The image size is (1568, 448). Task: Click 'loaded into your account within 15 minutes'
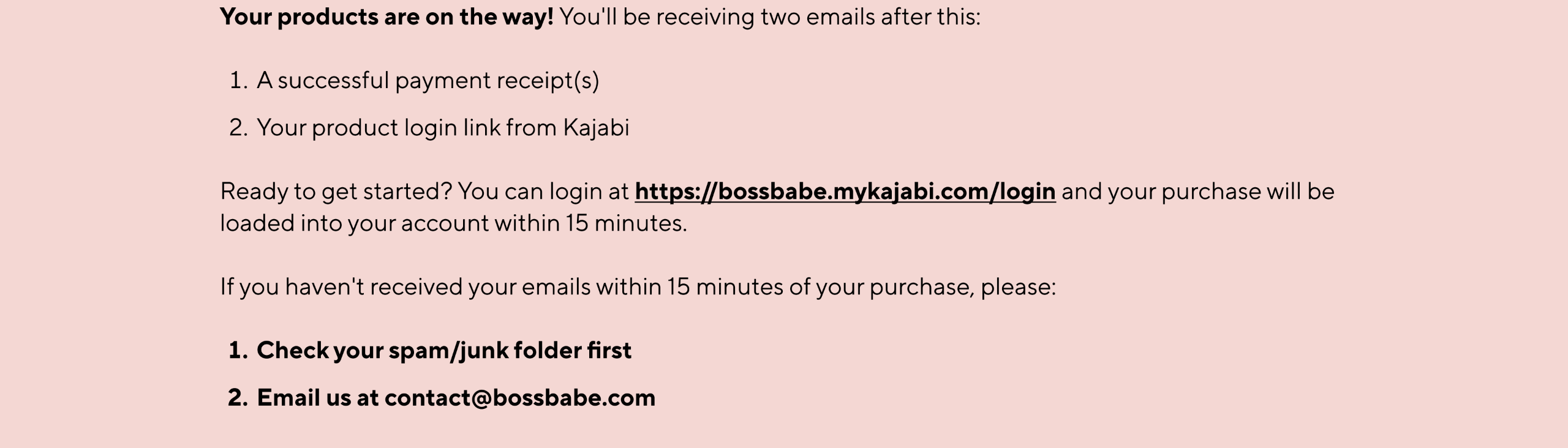(453, 223)
